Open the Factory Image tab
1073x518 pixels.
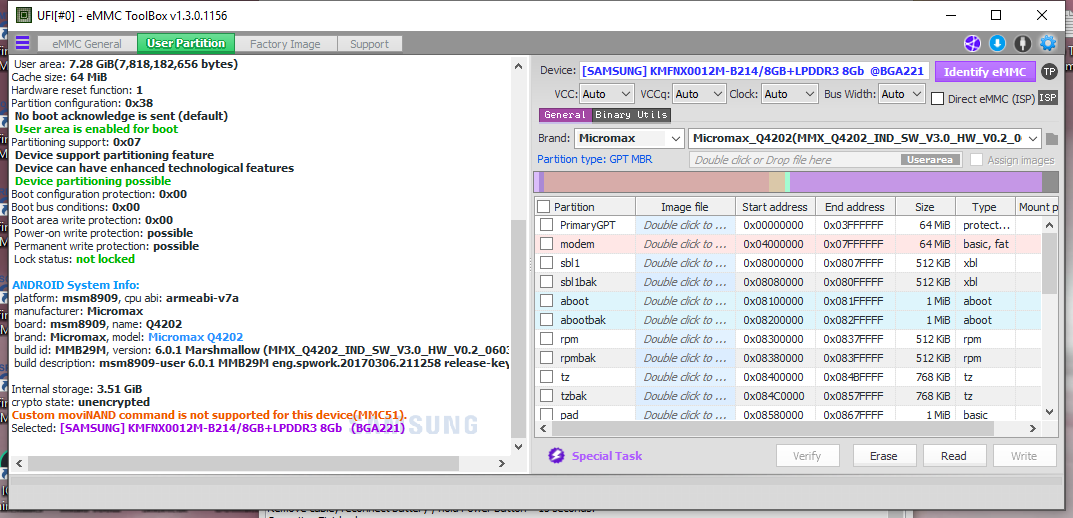285,44
